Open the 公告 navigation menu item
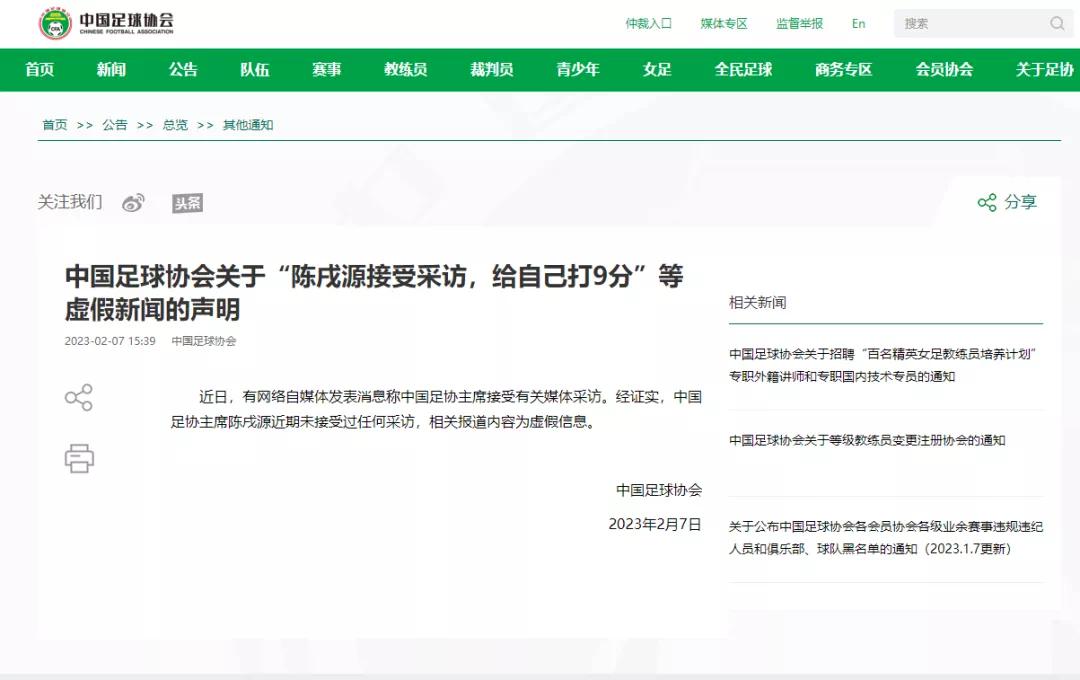The width and height of the screenshot is (1080, 680). (x=183, y=70)
